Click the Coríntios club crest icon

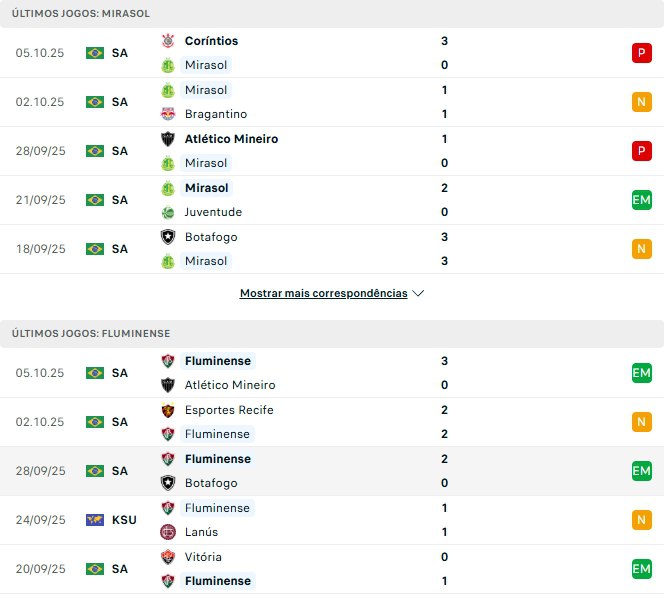[167, 41]
